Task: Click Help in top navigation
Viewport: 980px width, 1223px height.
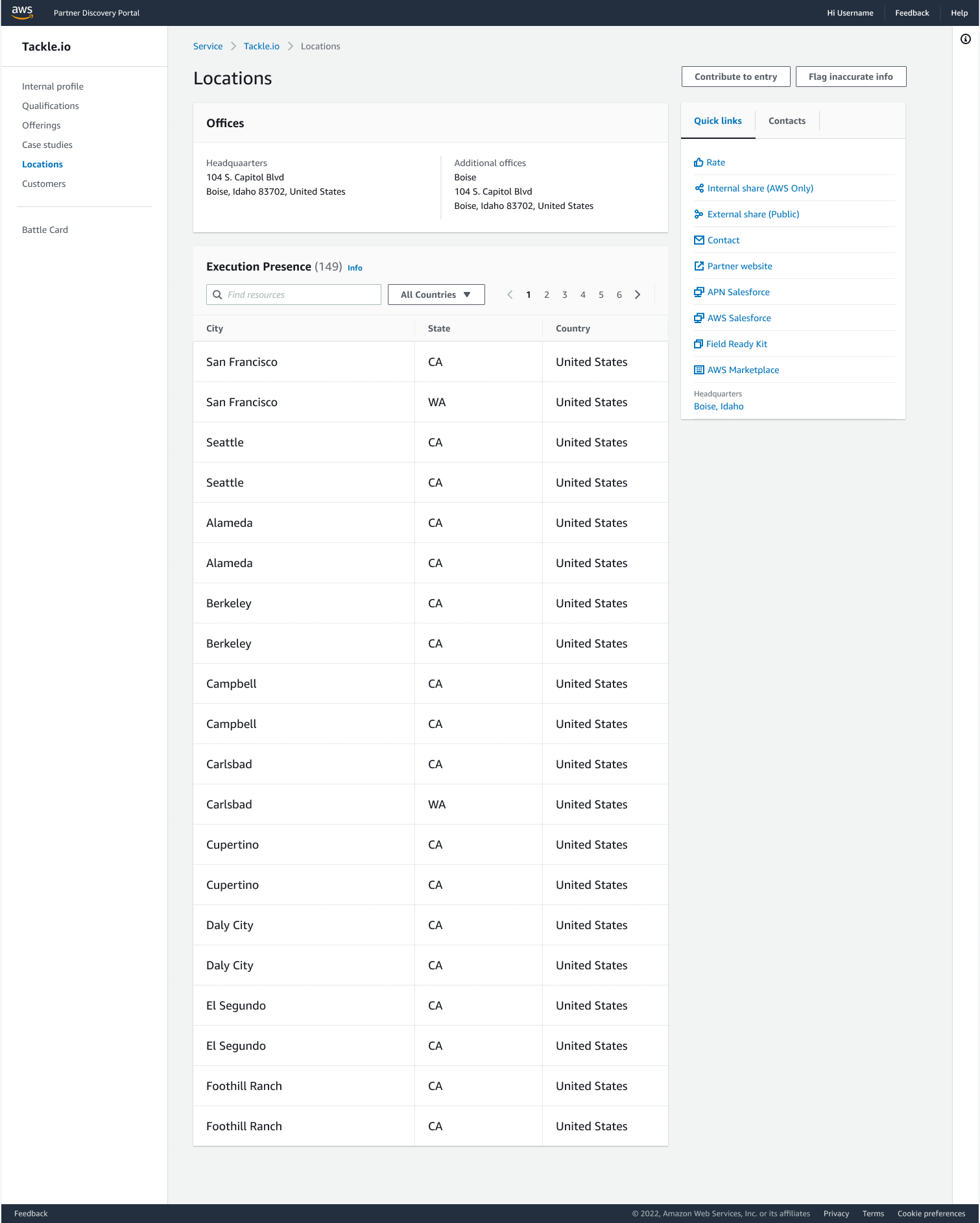Action: (959, 13)
